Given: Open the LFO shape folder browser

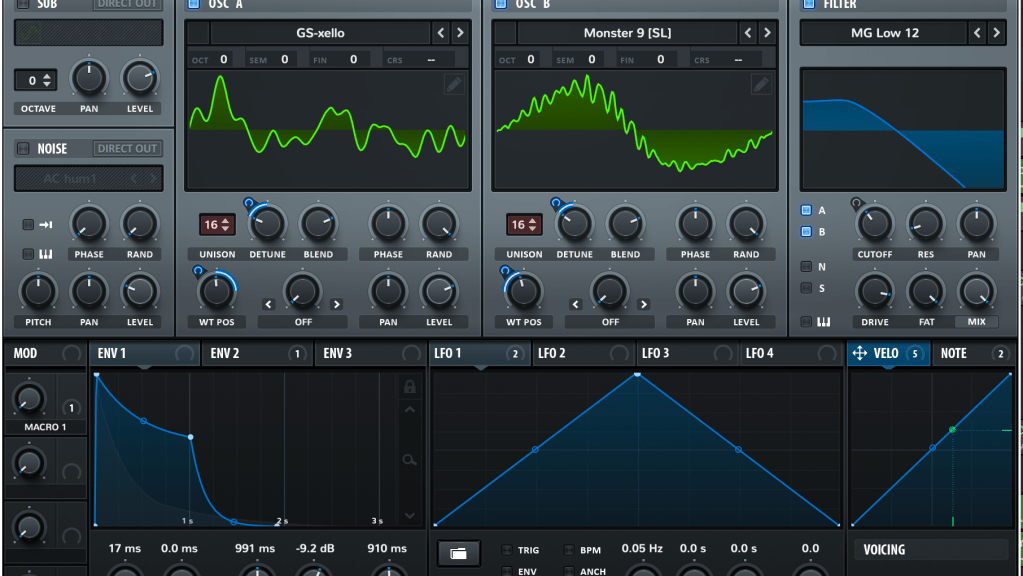Looking at the screenshot, I should 458,552.
